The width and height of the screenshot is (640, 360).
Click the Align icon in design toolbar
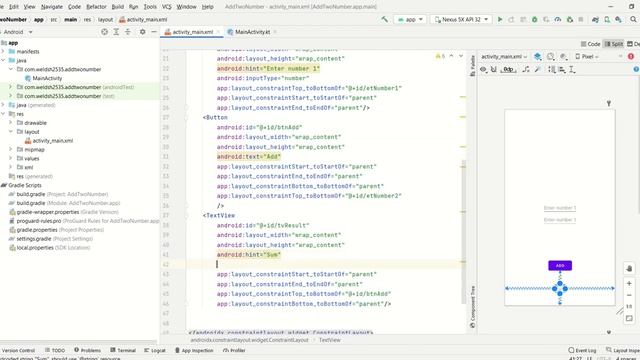pos(562,69)
